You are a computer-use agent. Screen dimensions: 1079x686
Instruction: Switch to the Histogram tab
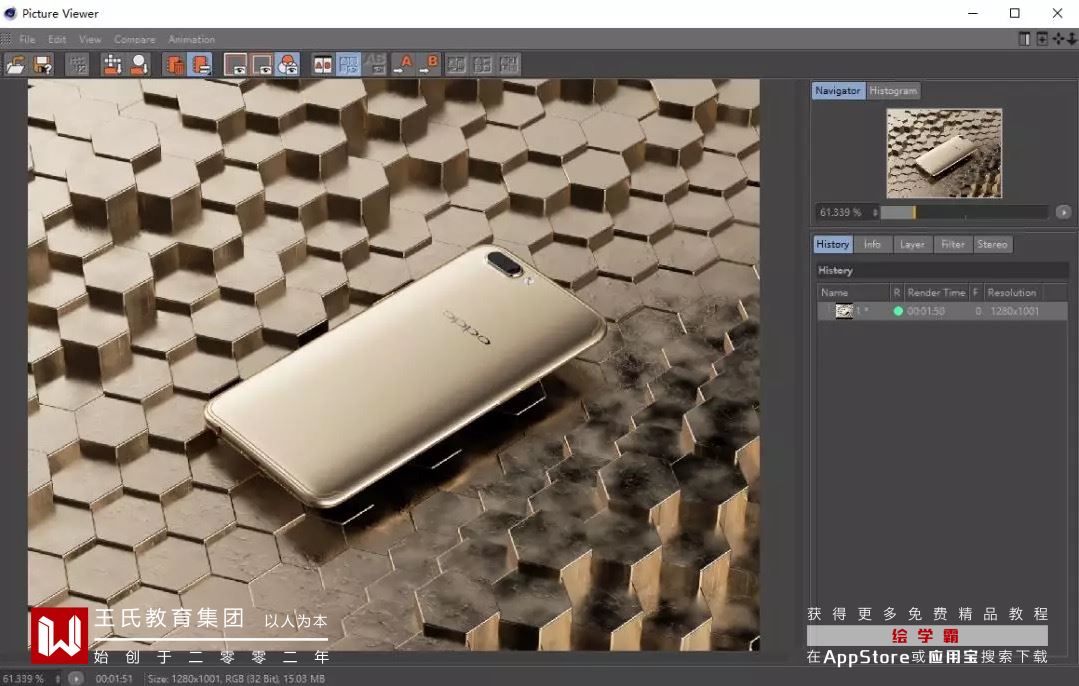tap(893, 91)
